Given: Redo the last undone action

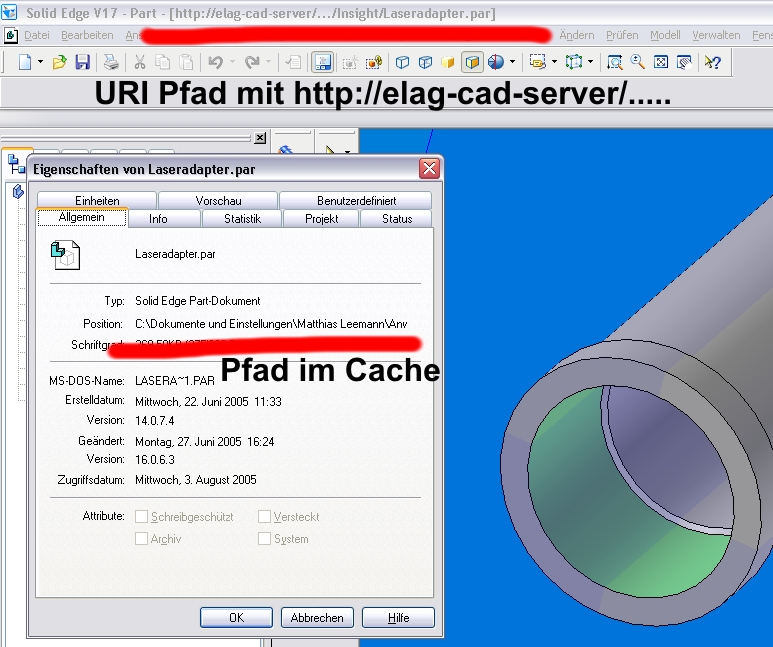Looking at the screenshot, I should click(252, 62).
